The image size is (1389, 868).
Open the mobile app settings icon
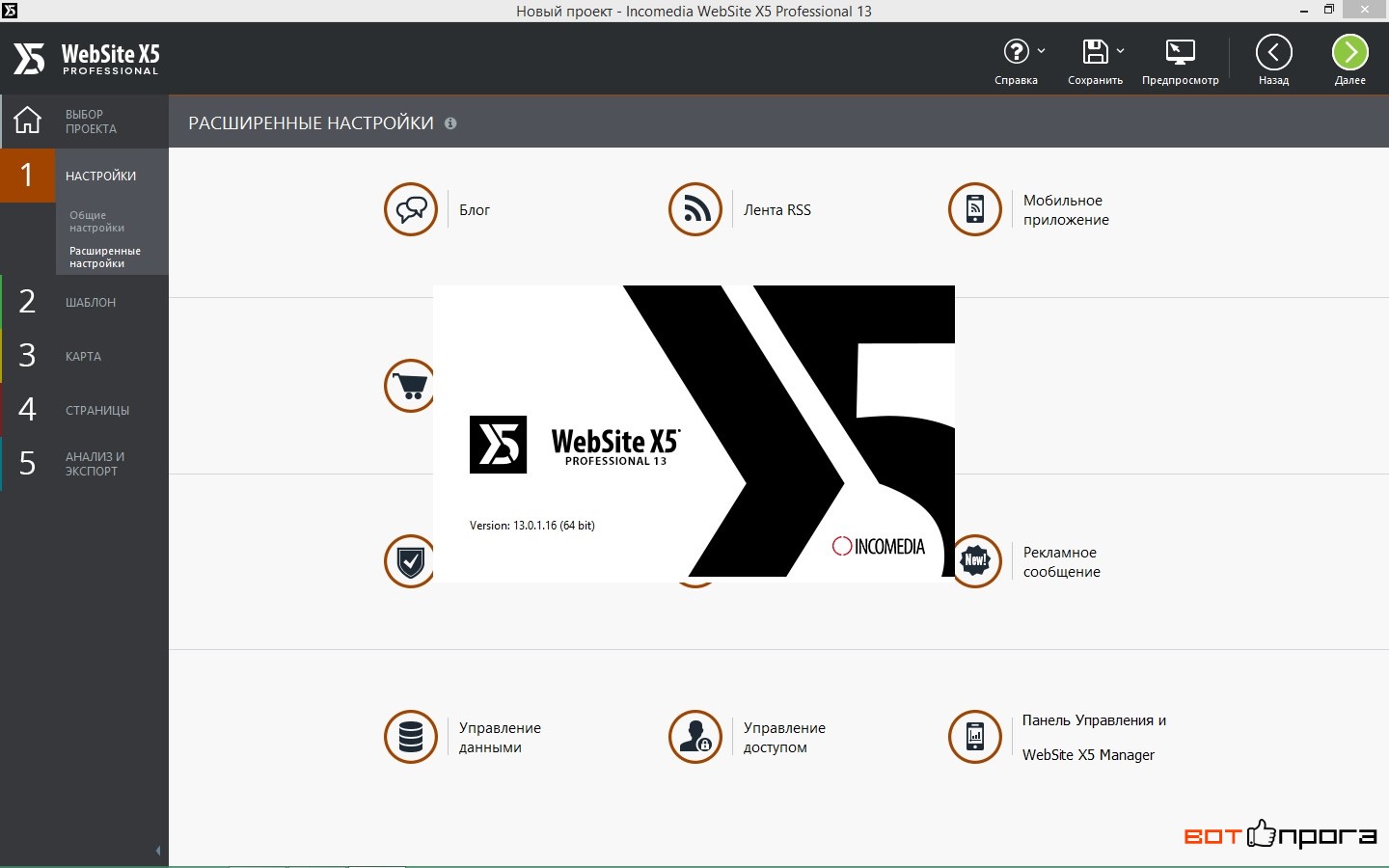(x=975, y=209)
